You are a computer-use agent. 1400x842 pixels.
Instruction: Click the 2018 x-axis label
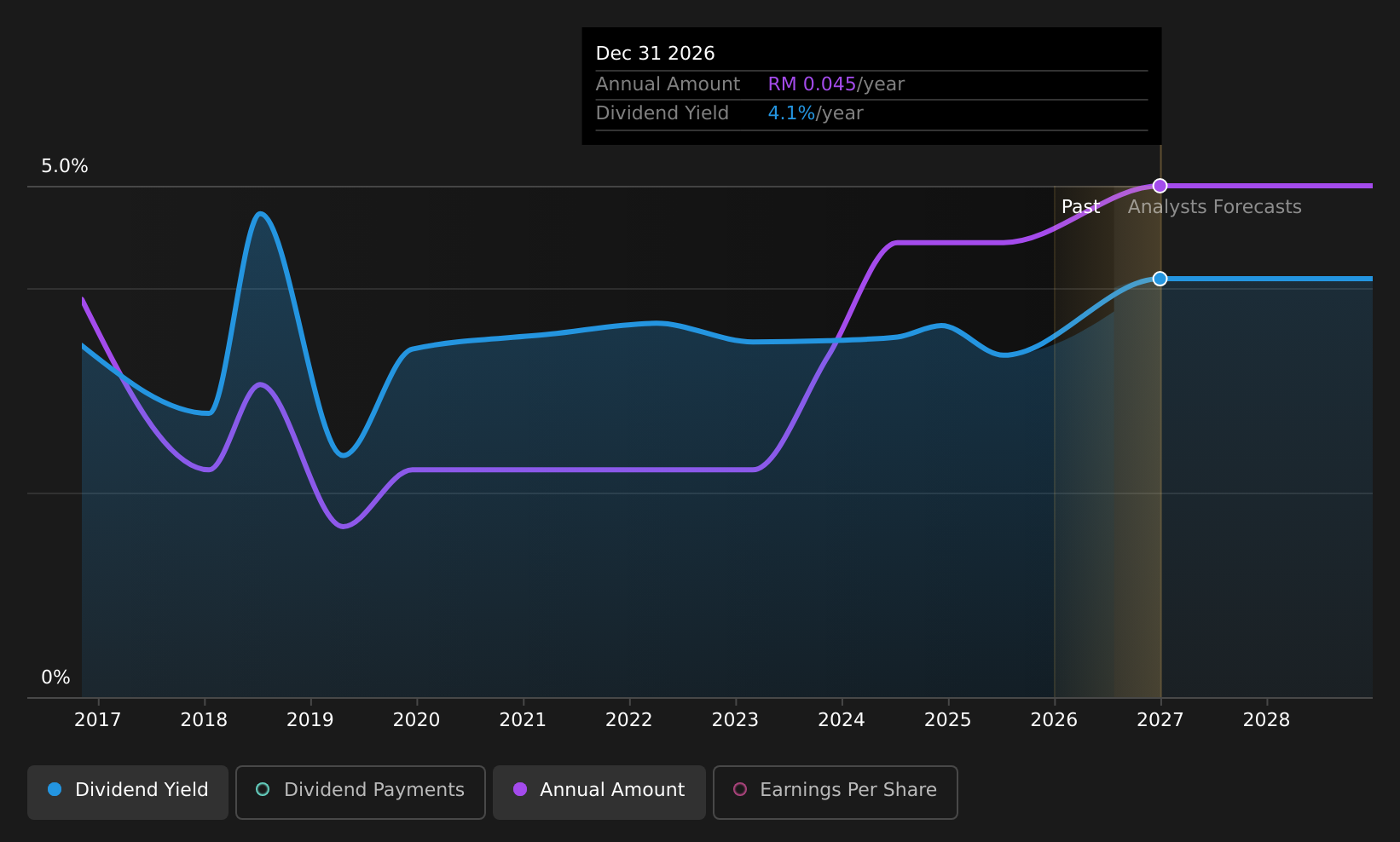(x=204, y=720)
